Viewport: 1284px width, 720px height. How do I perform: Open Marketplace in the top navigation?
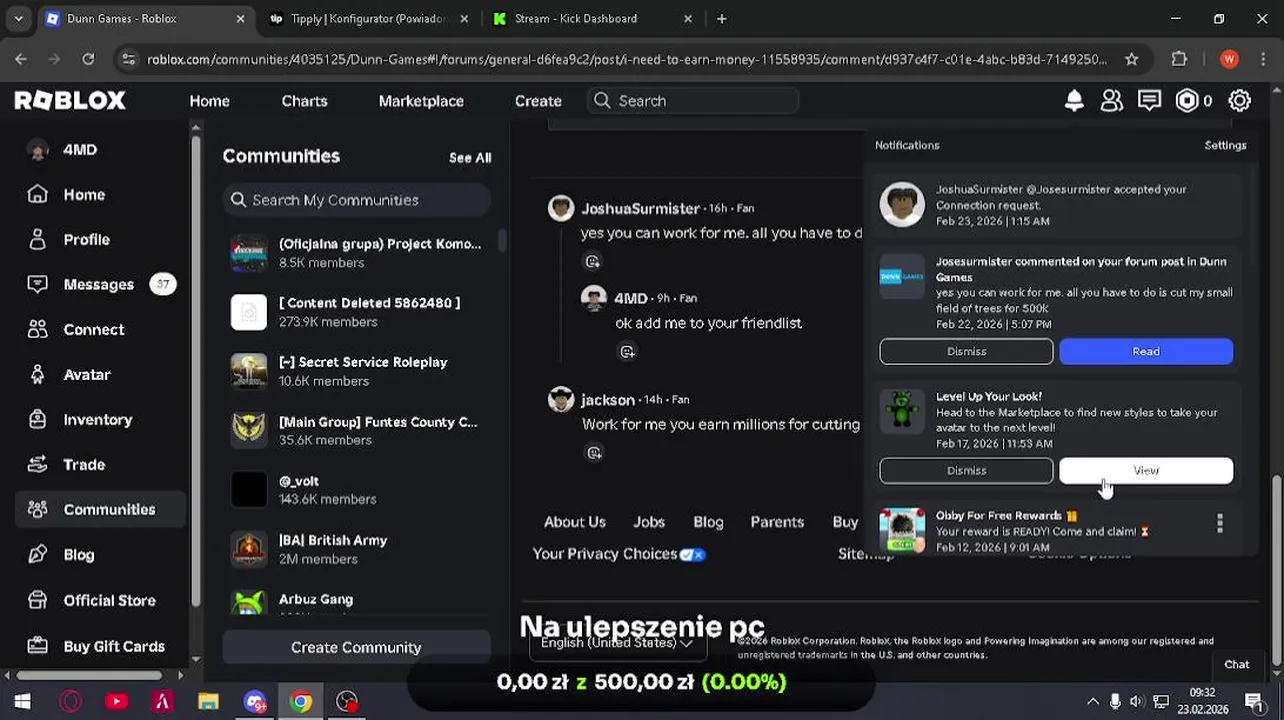click(x=421, y=101)
